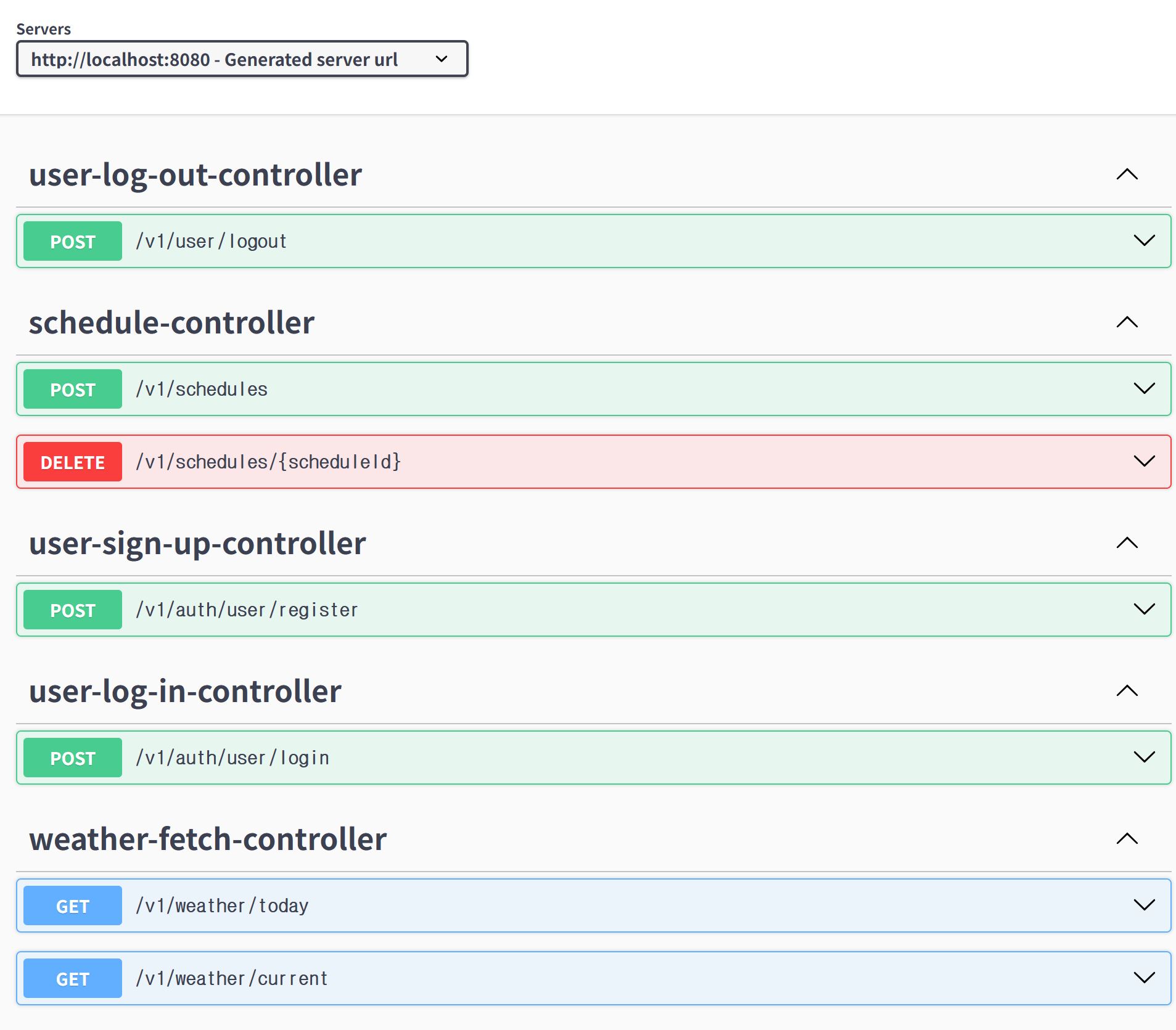
Task: Expand the POST /v1/schedules chevron
Action: pyautogui.click(x=1144, y=389)
